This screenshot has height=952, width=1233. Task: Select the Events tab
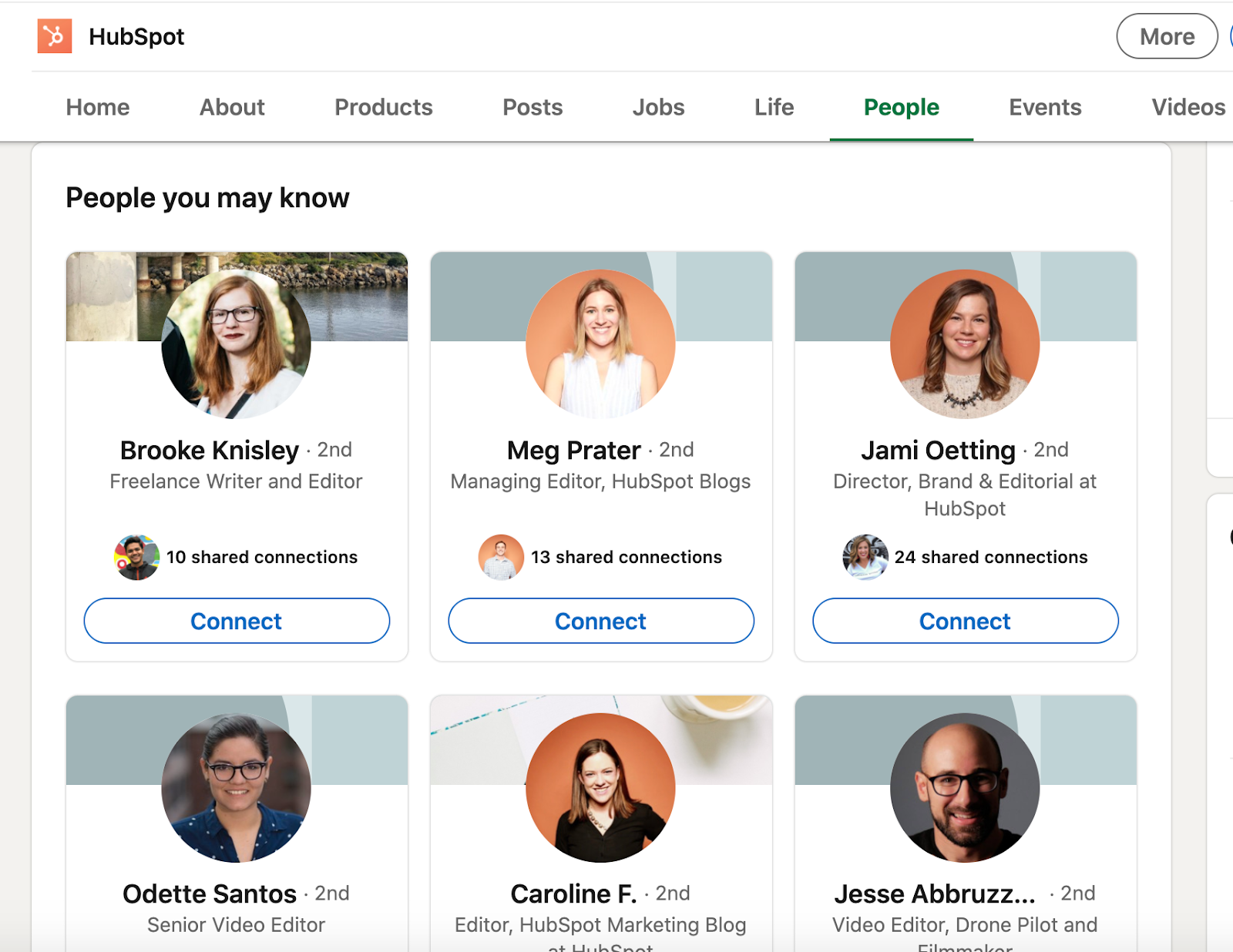point(1045,107)
